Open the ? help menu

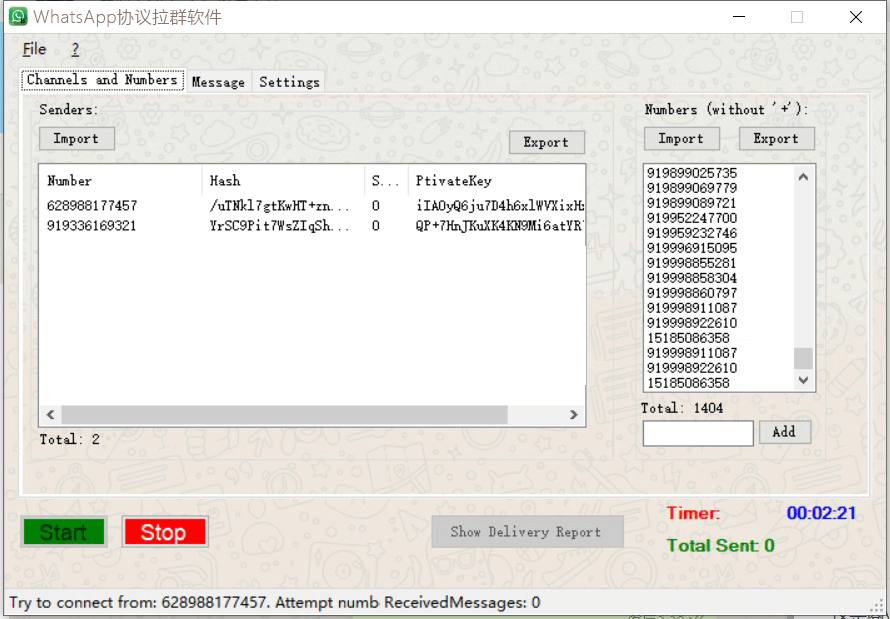[x=75, y=49]
